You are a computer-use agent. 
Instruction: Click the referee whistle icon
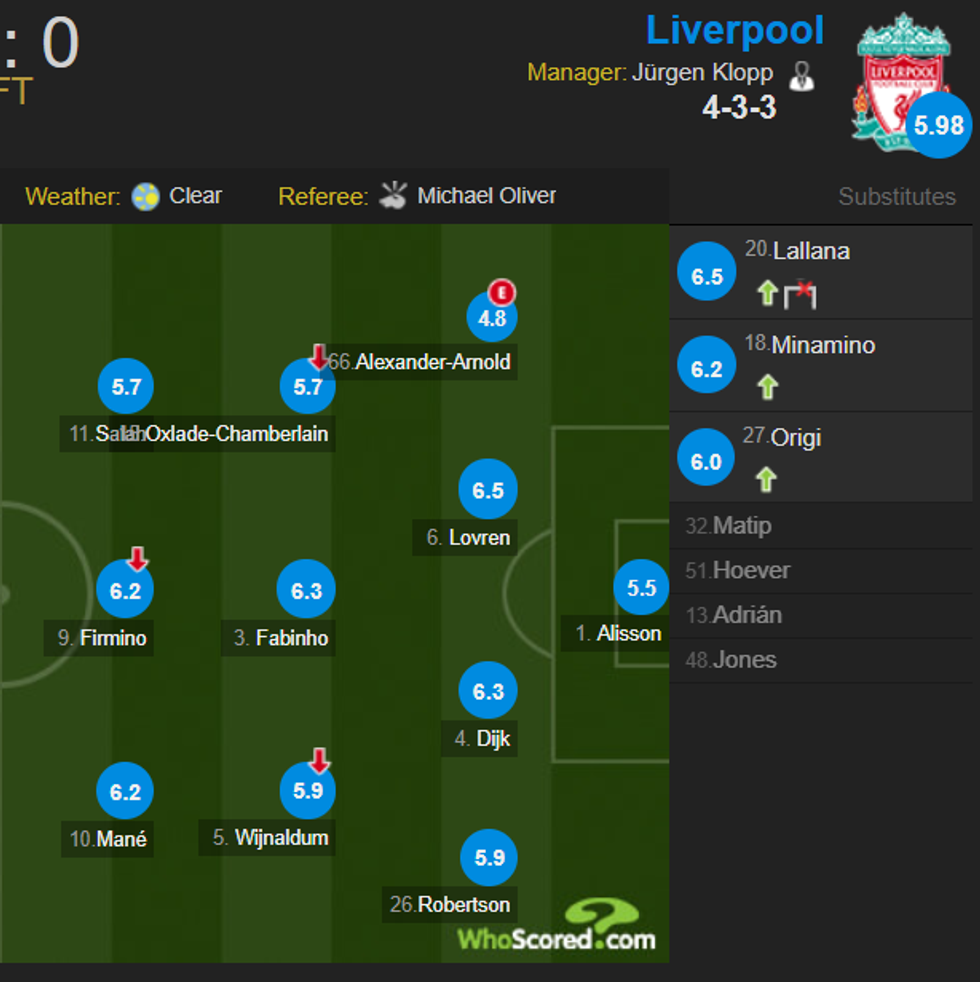tap(393, 195)
